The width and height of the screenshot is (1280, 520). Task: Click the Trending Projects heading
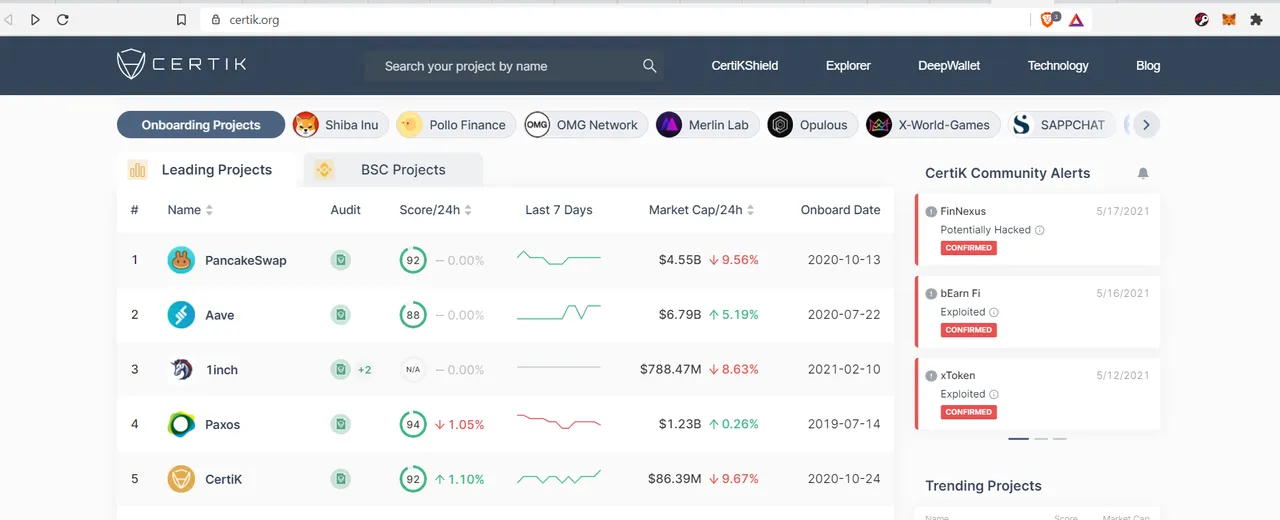[x=983, y=486]
